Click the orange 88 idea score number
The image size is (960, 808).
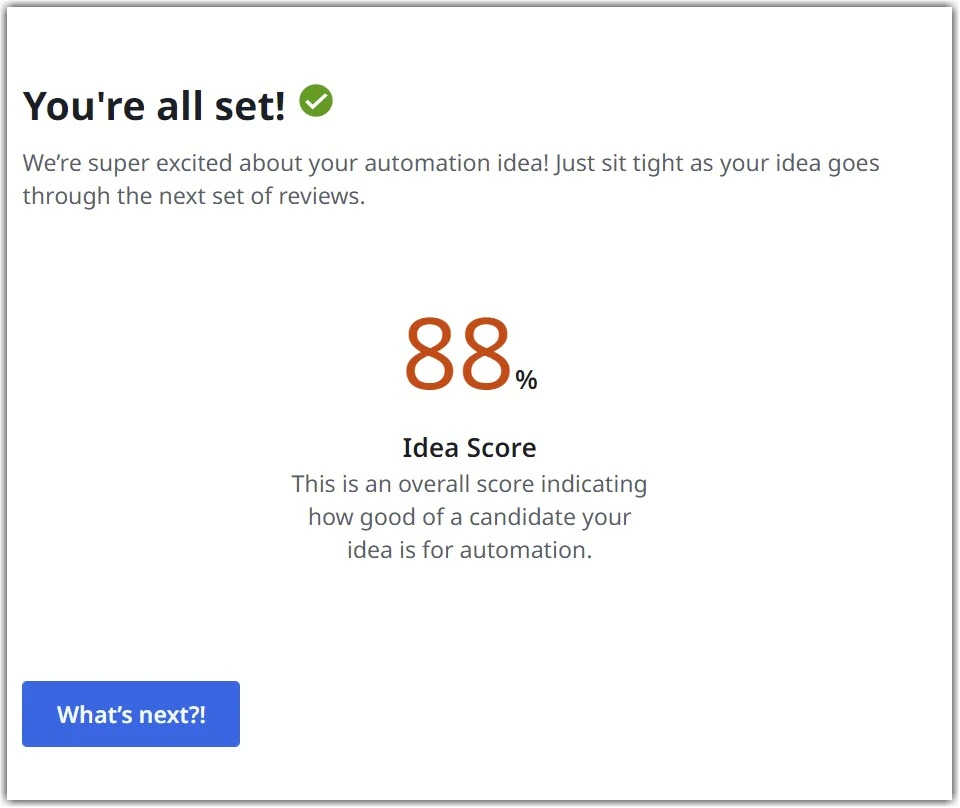coord(457,354)
